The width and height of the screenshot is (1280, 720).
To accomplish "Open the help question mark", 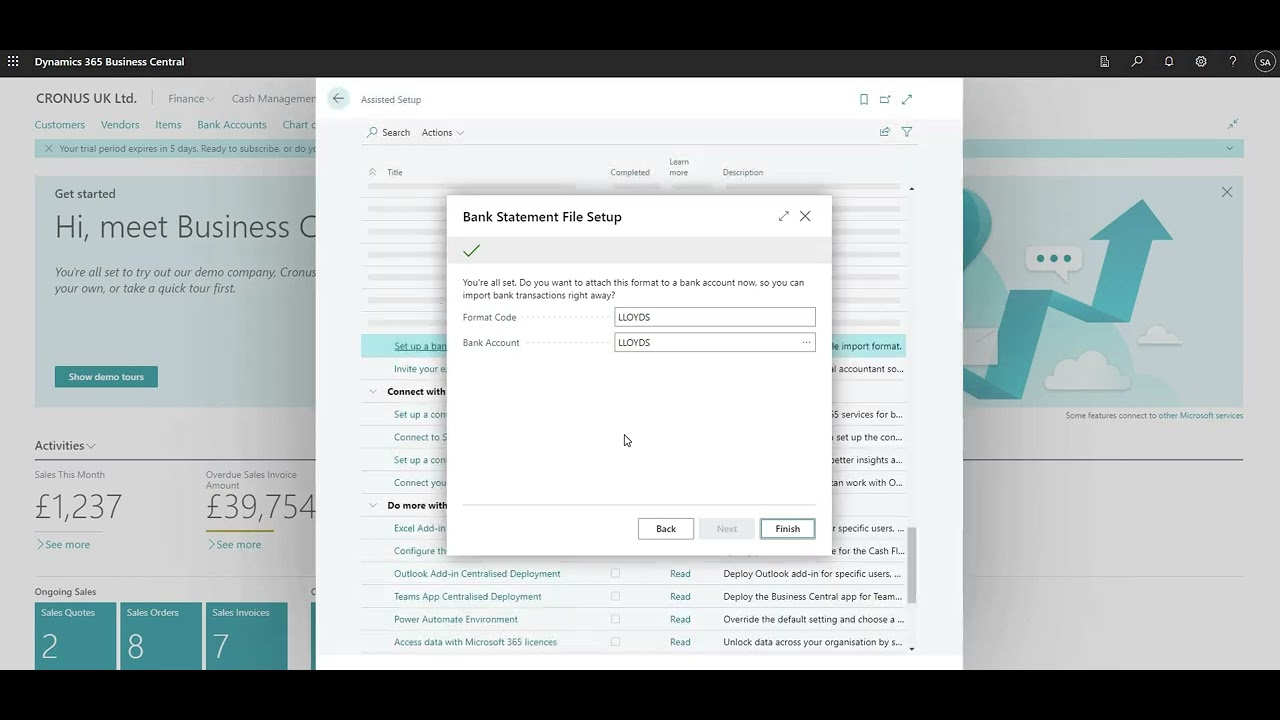I will coord(1233,62).
